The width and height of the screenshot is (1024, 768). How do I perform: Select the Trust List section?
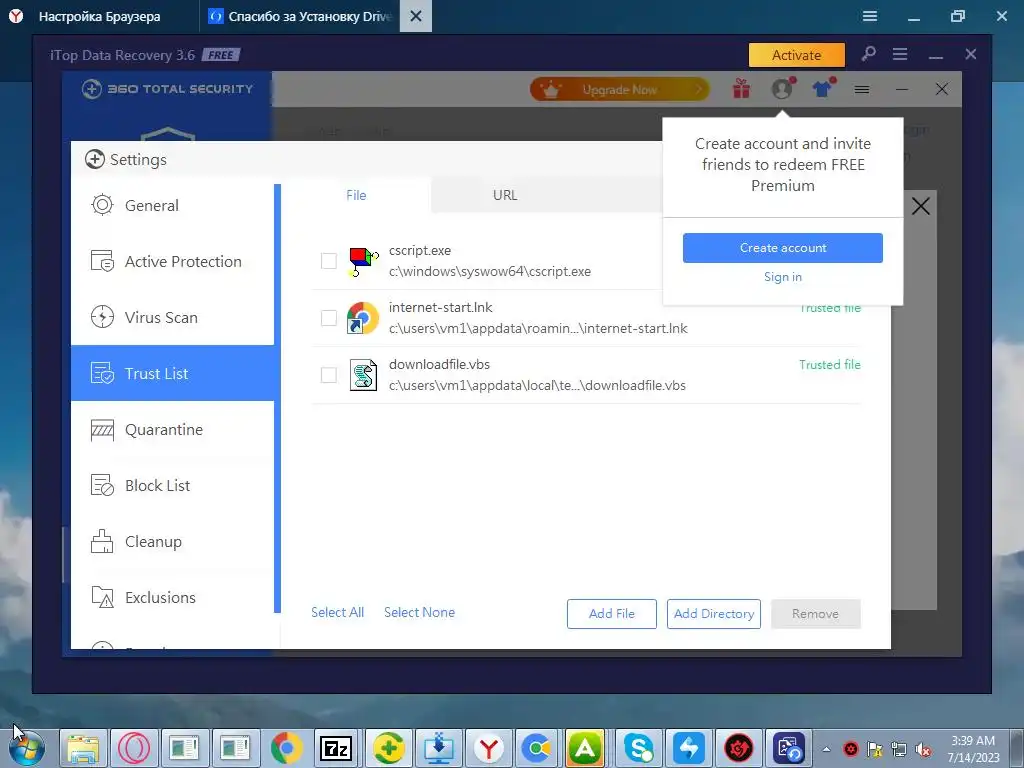[x=172, y=373]
